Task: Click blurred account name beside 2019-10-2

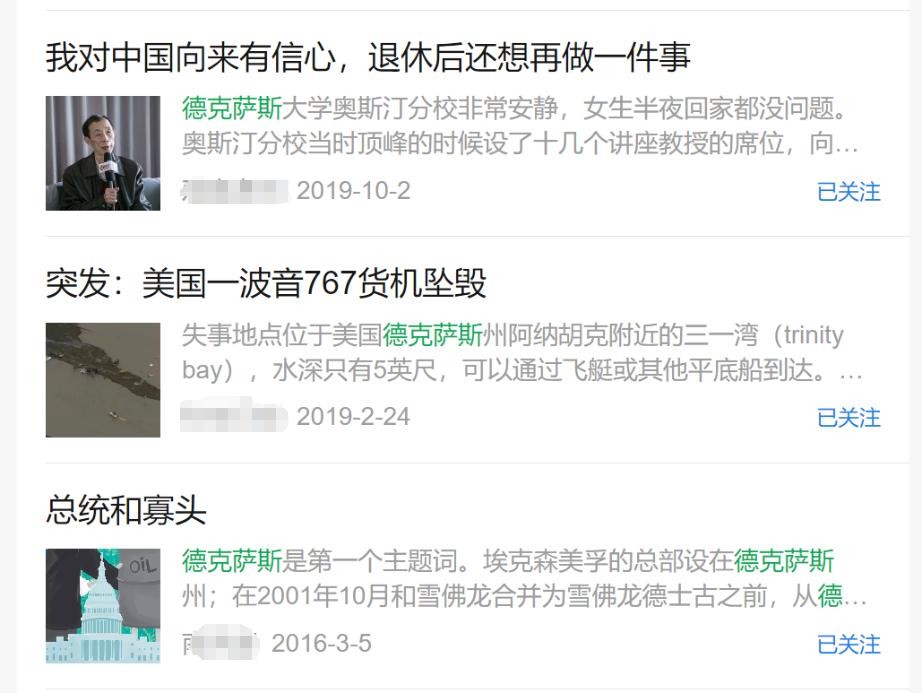Action: 234,191
